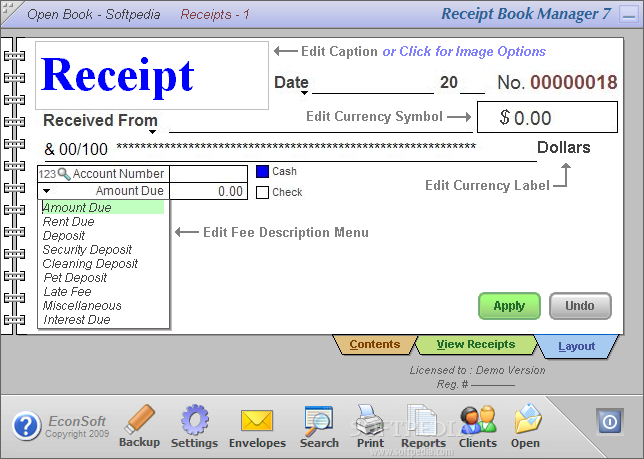644x459 pixels.
Task: Click the Open Book - Softpedia title
Action: 94,14
